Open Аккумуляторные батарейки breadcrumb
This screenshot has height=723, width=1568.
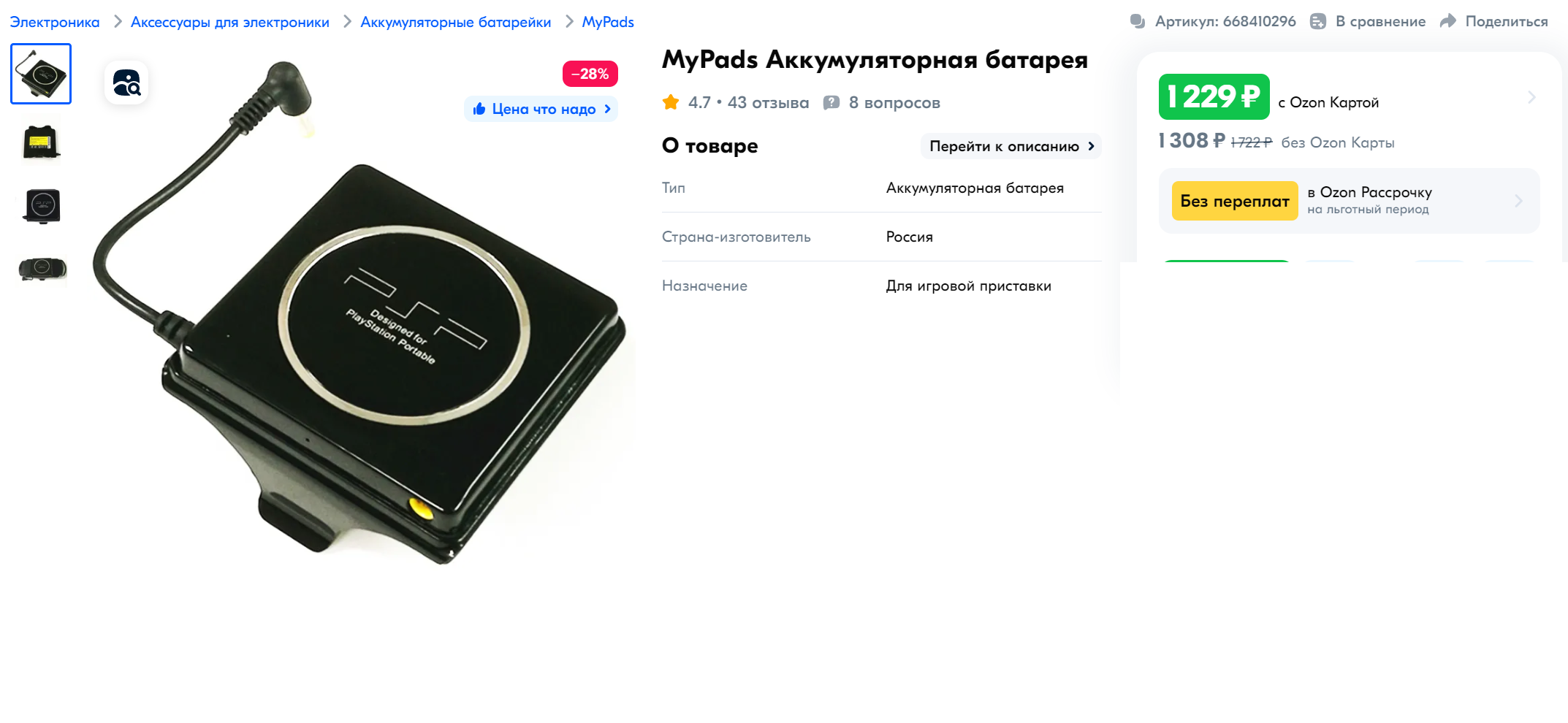456,22
